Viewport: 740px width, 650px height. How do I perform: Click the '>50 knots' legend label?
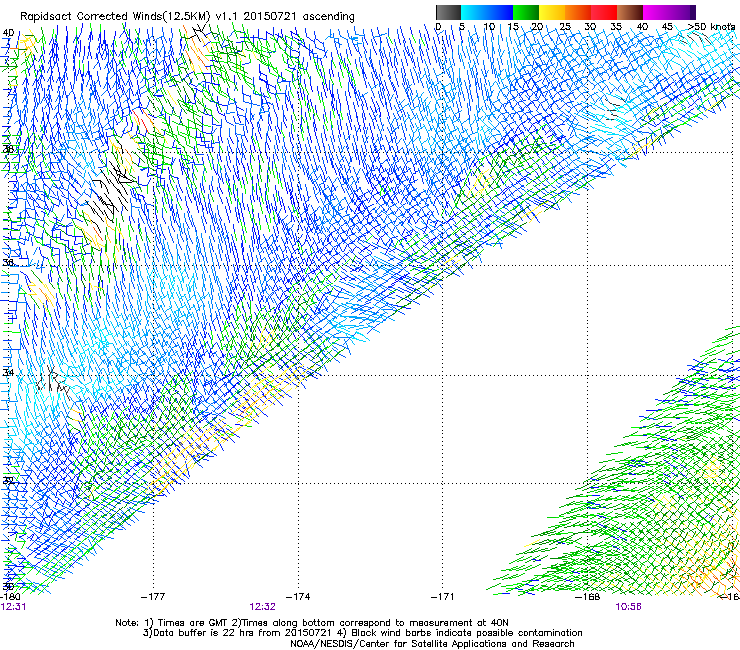tap(711, 27)
